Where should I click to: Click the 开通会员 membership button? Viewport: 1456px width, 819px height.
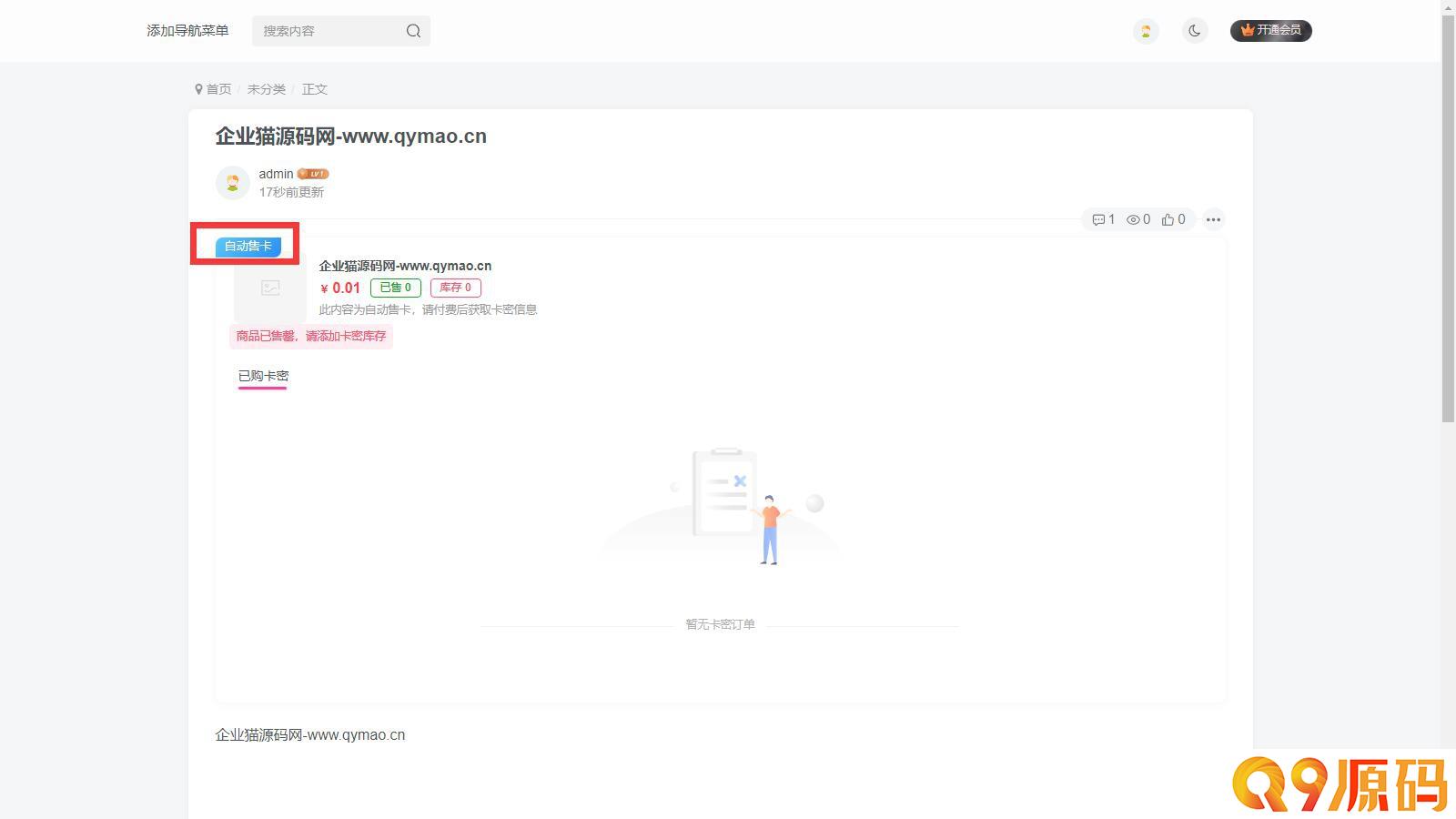click(x=1271, y=31)
